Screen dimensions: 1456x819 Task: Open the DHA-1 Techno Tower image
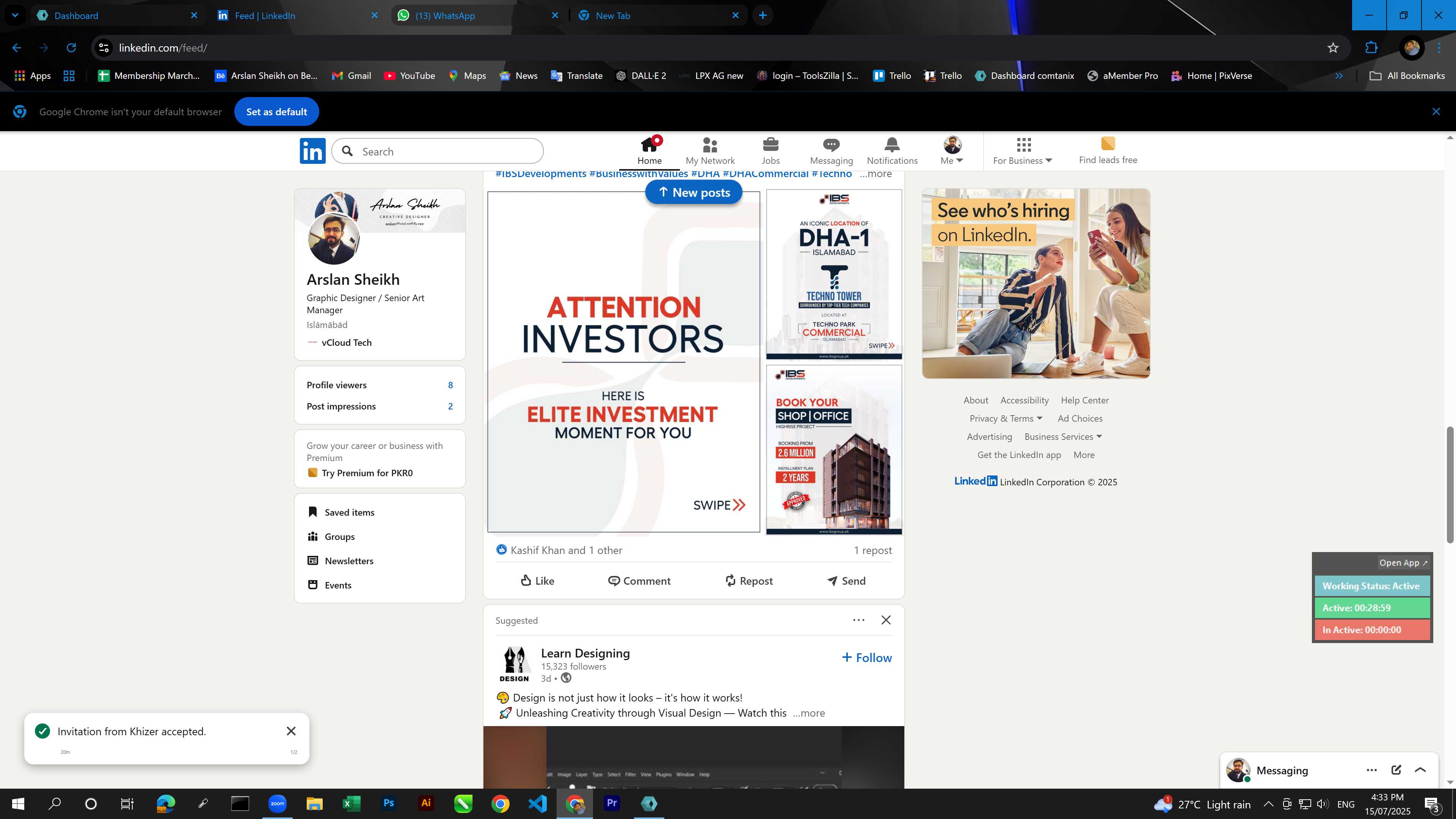(834, 274)
